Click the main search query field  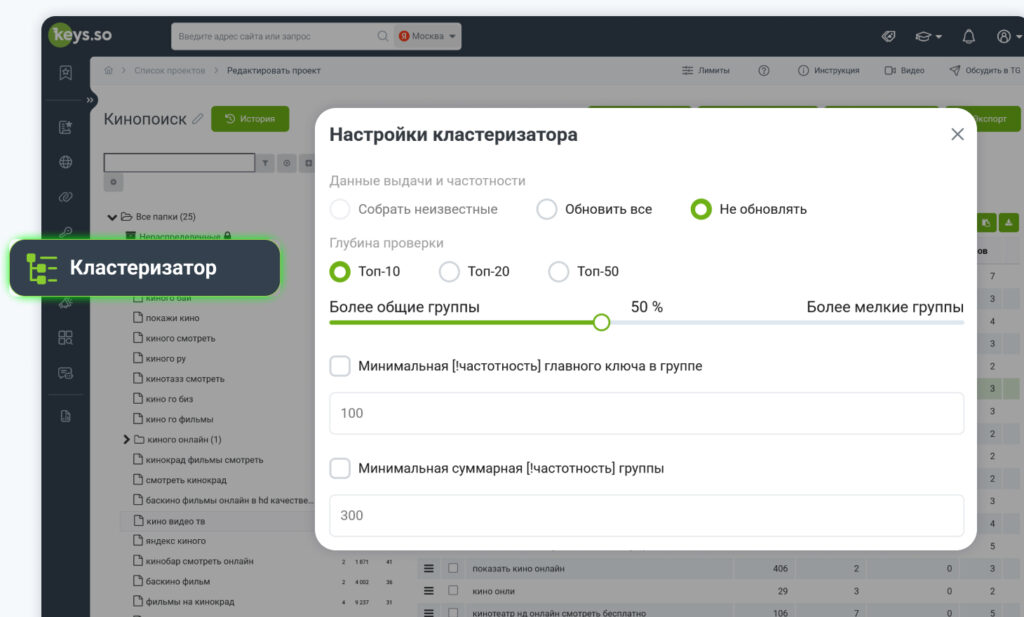pyautogui.click(x=274, y=36)
